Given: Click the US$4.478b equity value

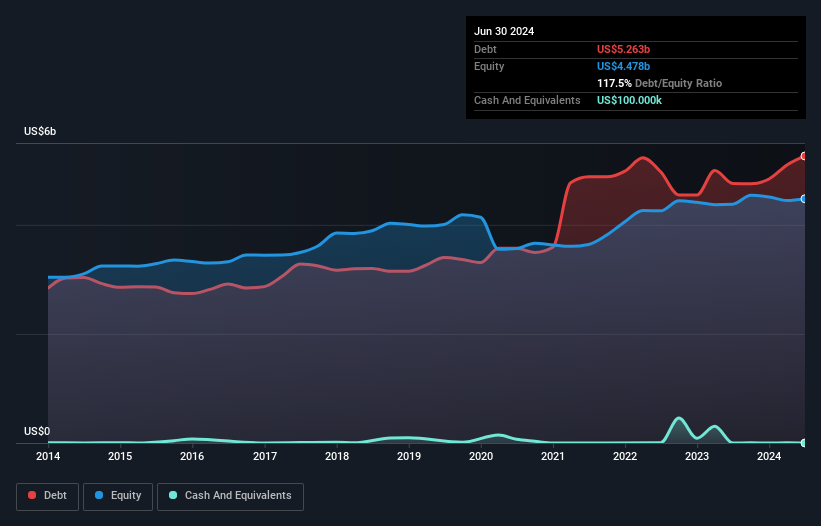Looking at the screenshot, I should coord(623,66).
